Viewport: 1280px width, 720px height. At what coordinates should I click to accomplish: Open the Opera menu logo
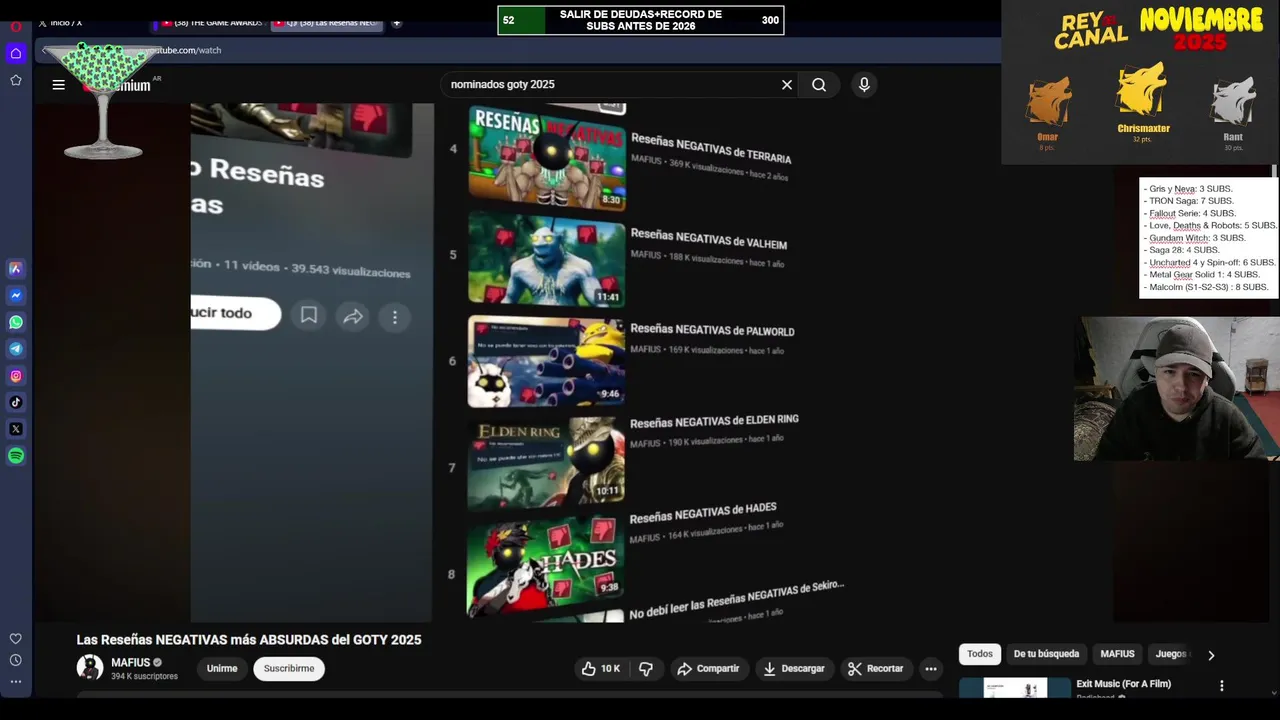[x=16, y=27]
